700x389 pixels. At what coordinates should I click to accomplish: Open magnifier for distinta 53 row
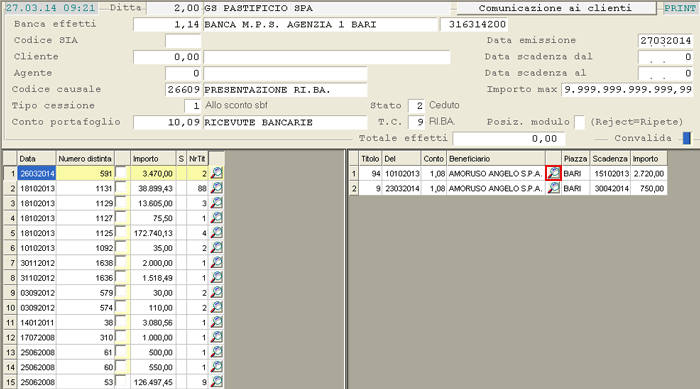[x=217, y=382]
